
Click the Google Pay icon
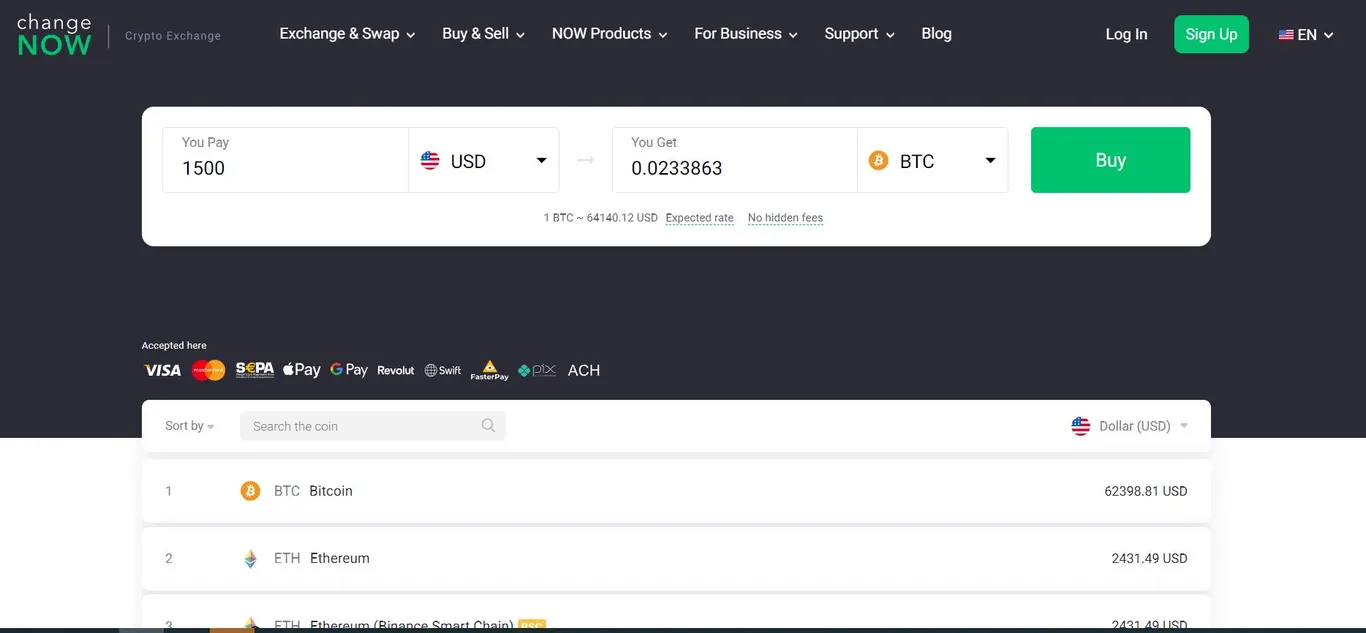349,370
